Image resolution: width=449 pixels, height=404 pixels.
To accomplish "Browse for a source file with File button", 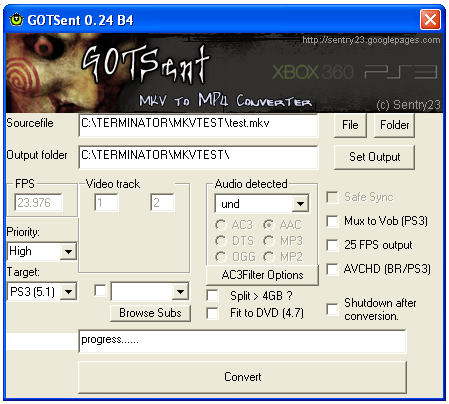I will [350, 125].
